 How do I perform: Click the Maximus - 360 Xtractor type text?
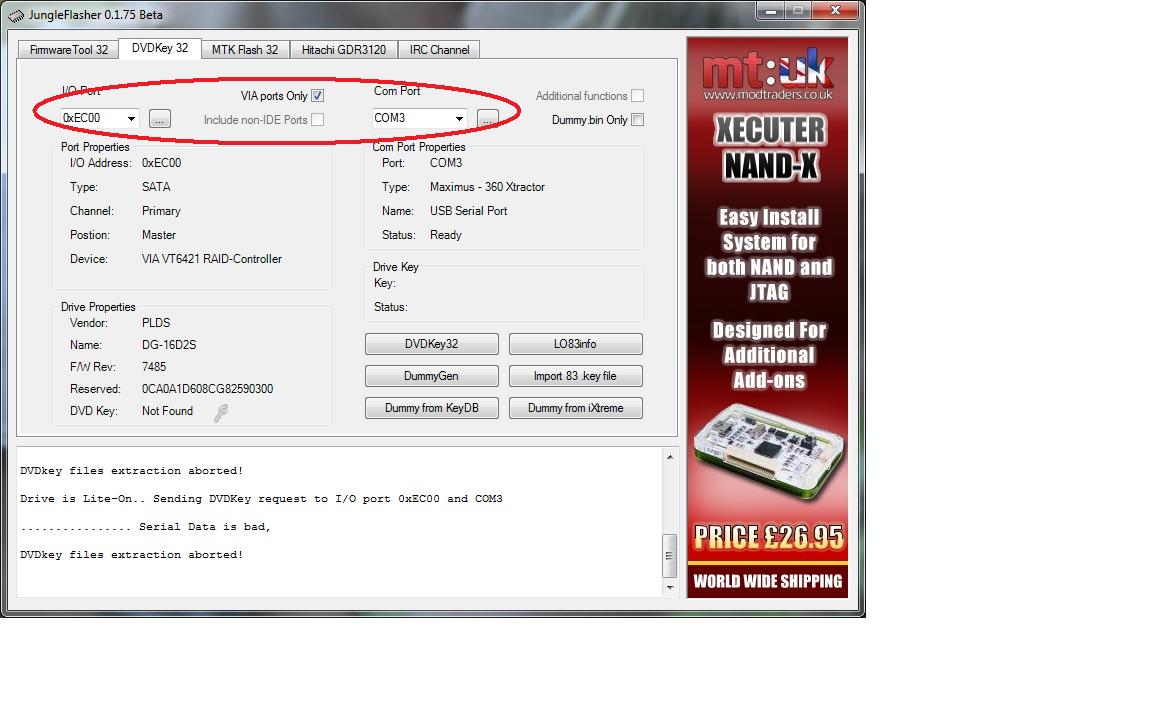[x=487, y=187]
